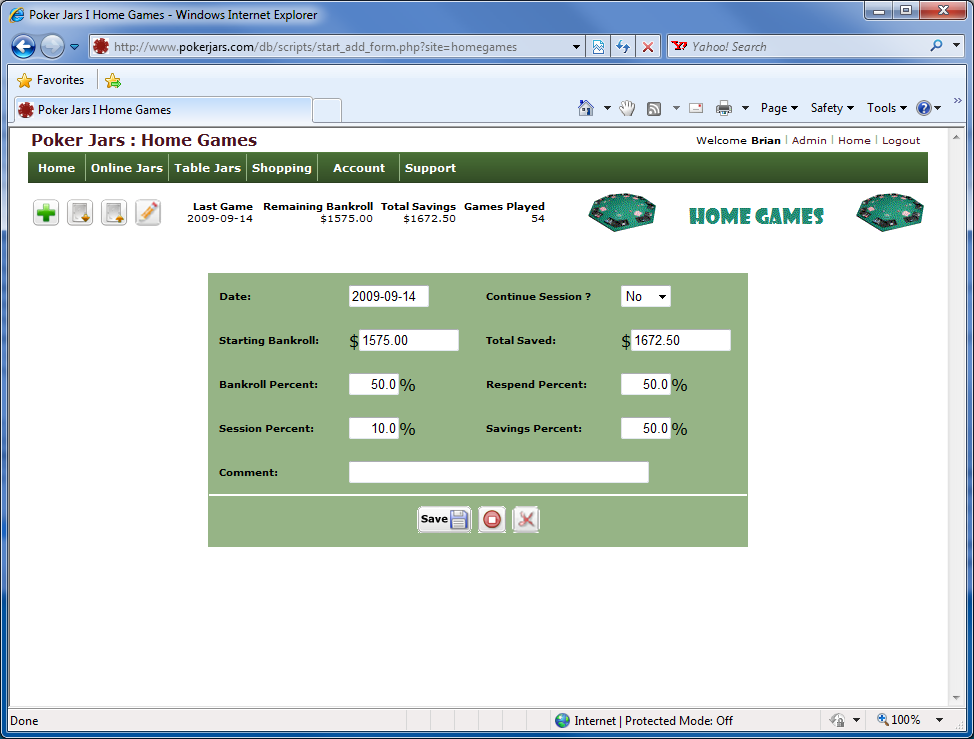Click the Starting Bankroll input field

point(409,340)
